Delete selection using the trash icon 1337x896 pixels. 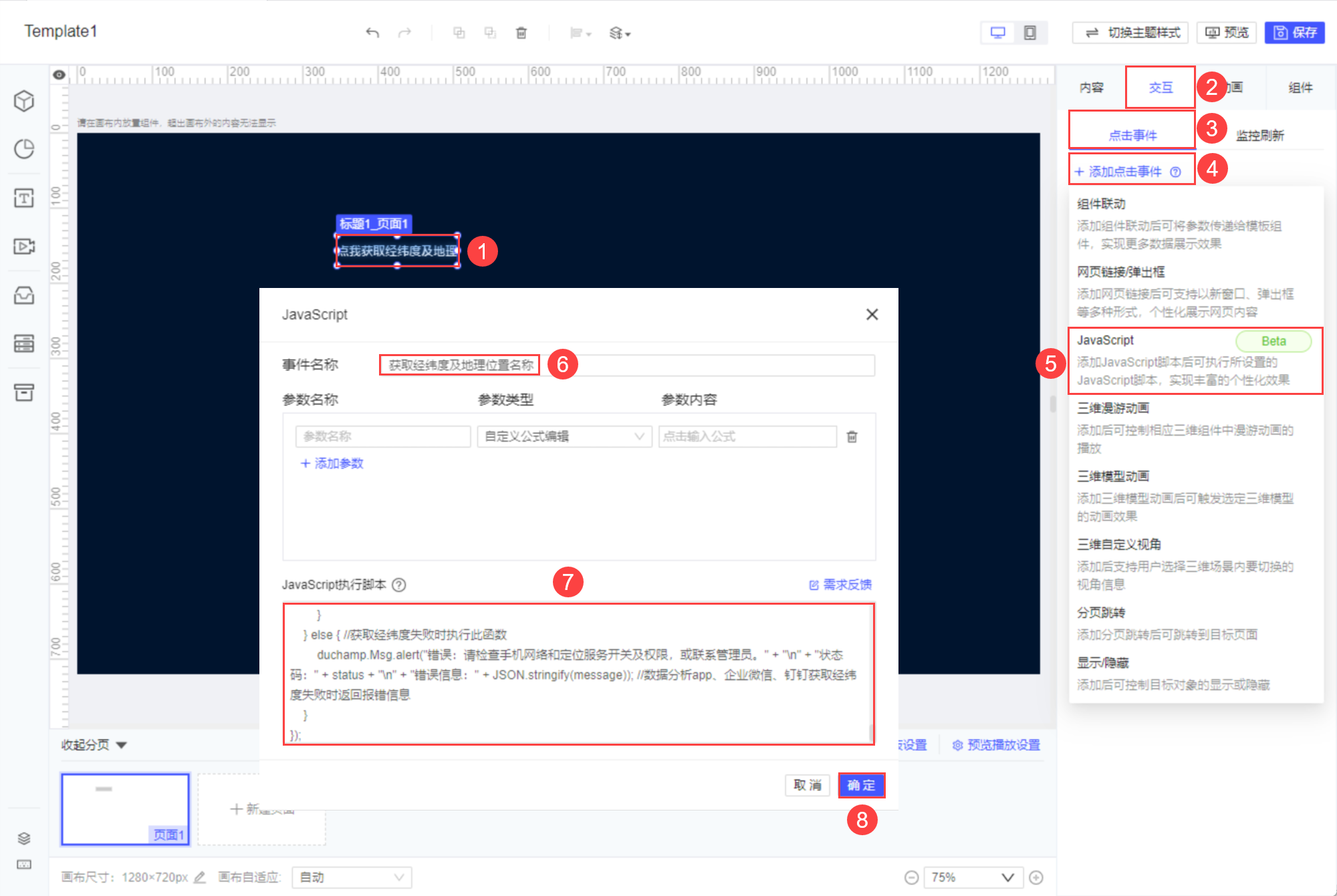[521, 33]
